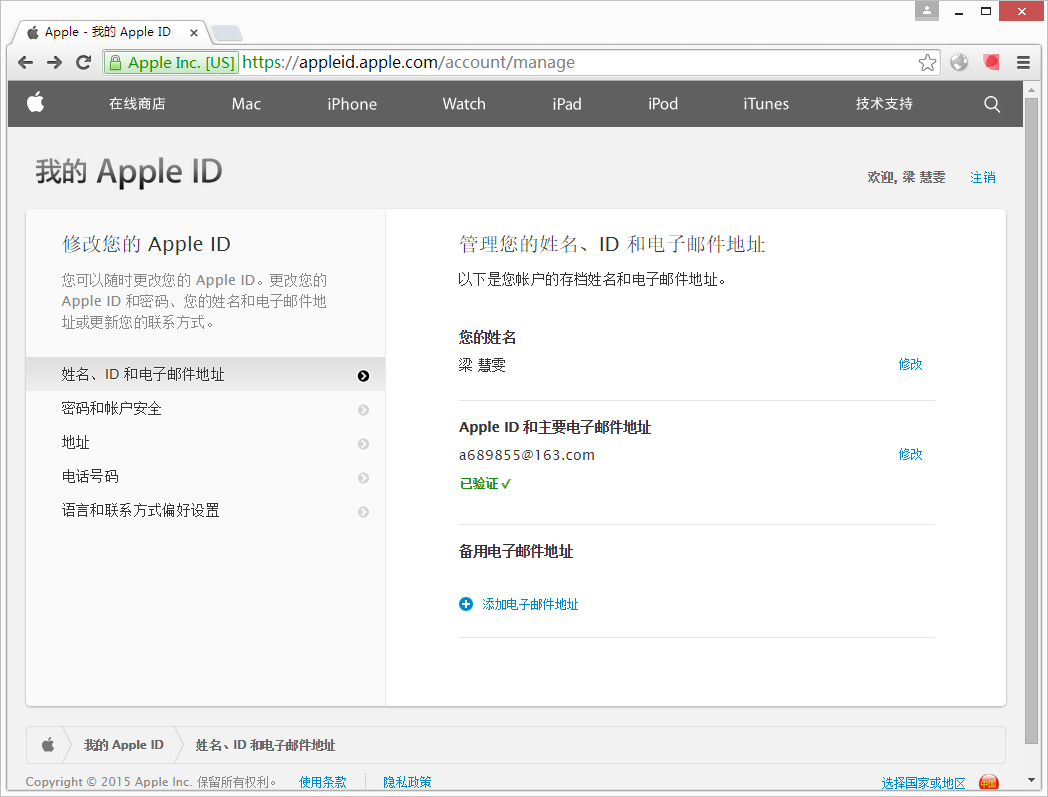1048x797 pixels.
Task: Click arrow next to 地址
Action: (x=363, y=444)
